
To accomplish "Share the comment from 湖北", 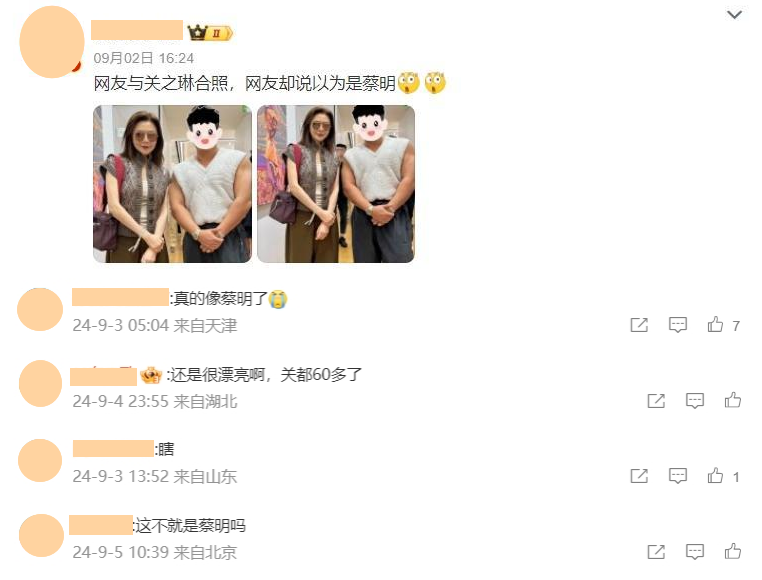I will (656, 401).
